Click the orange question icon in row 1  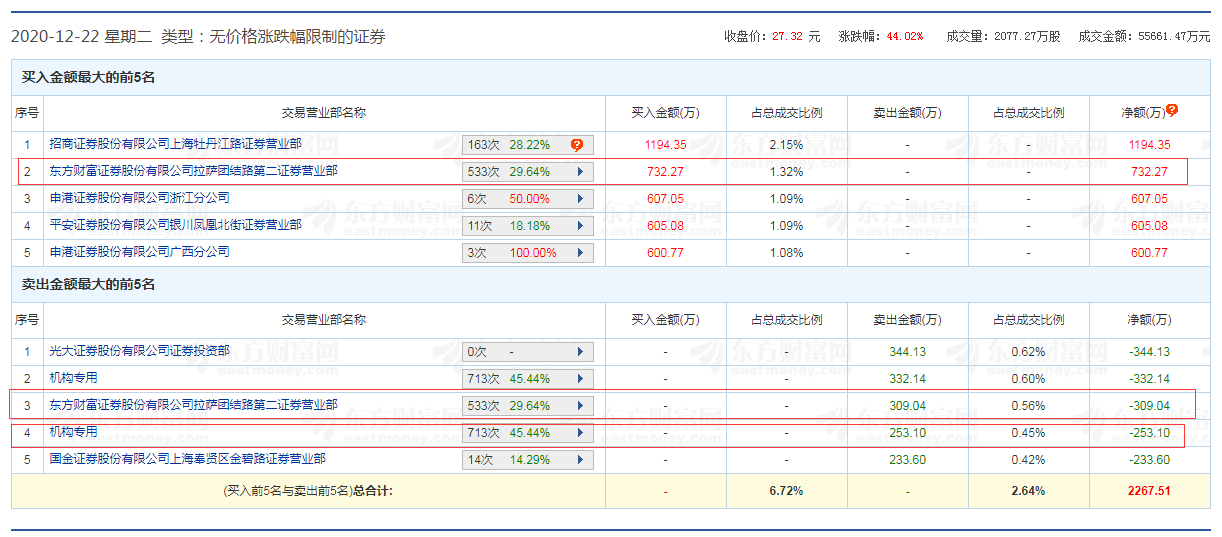click(577, 145)
